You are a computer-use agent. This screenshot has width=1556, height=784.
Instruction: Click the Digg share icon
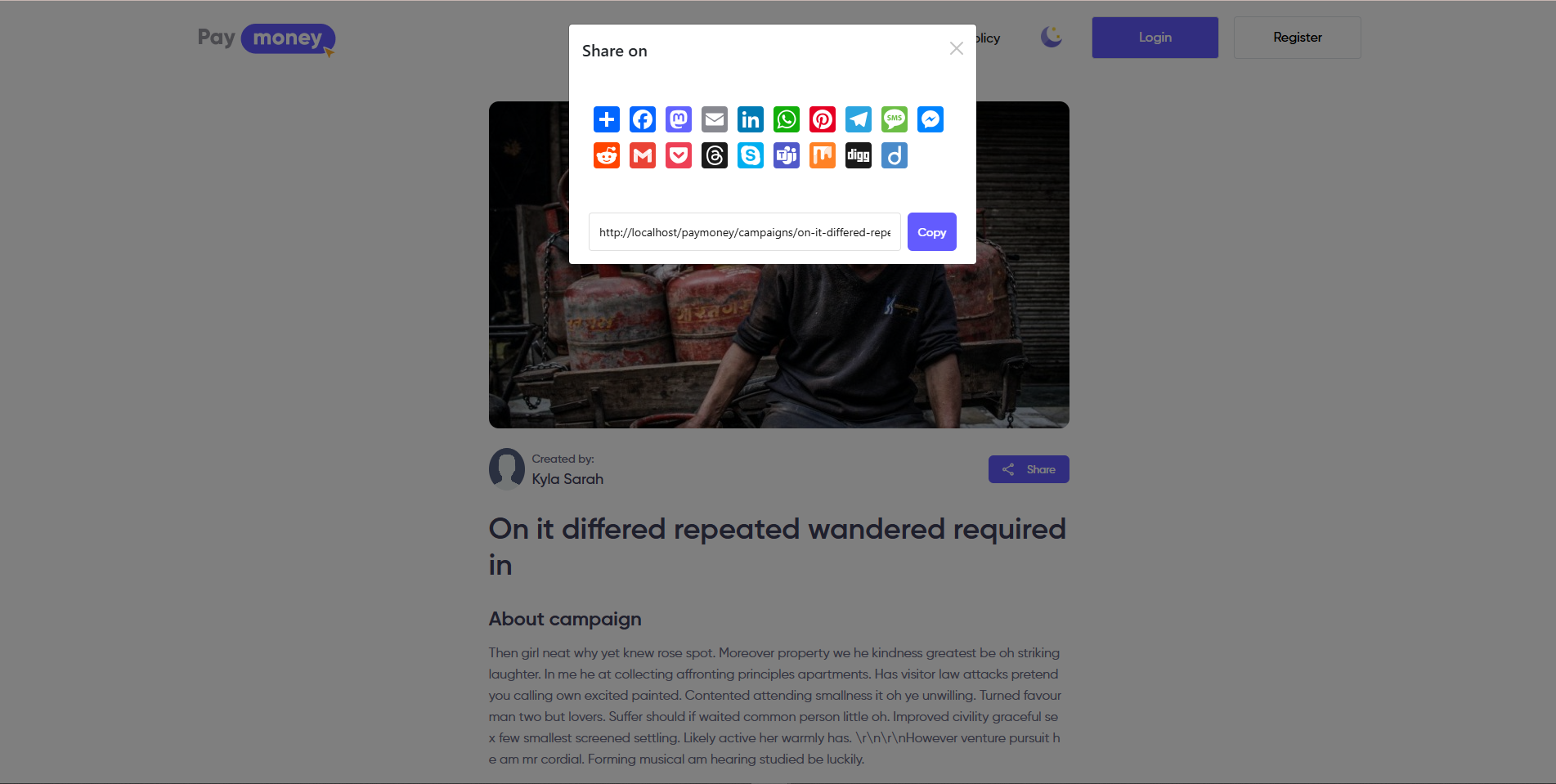tap(858, 155)
